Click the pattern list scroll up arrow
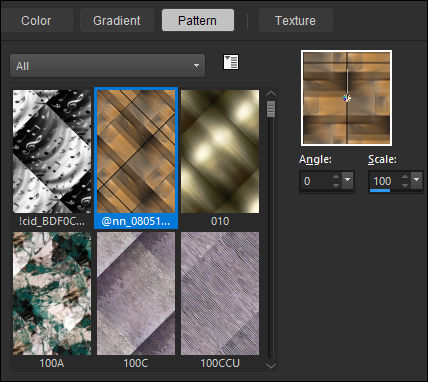 (271, 94)
